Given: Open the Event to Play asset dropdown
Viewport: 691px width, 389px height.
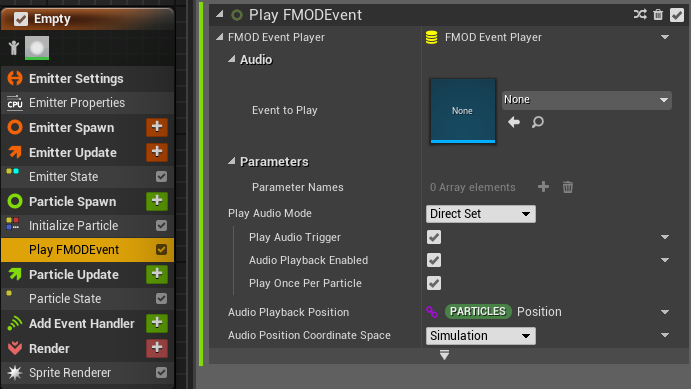Looking at the screenshot, I should 587,100.
